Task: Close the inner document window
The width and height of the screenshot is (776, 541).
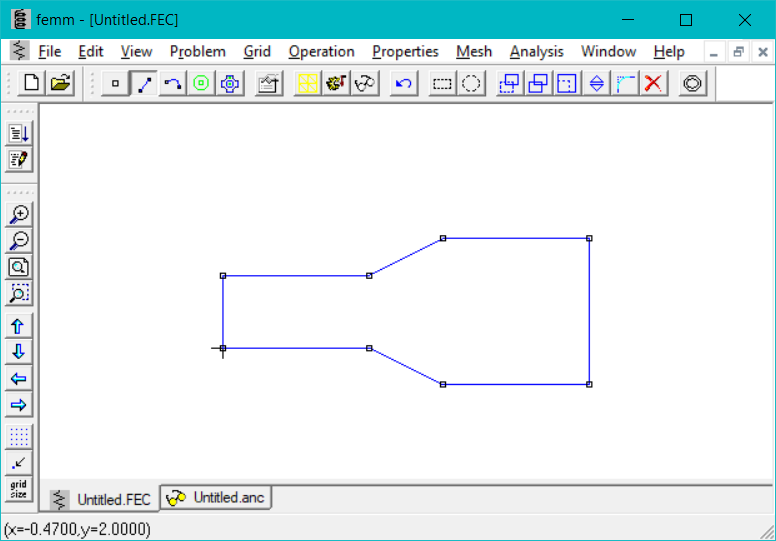Action: tap(763, 52)
